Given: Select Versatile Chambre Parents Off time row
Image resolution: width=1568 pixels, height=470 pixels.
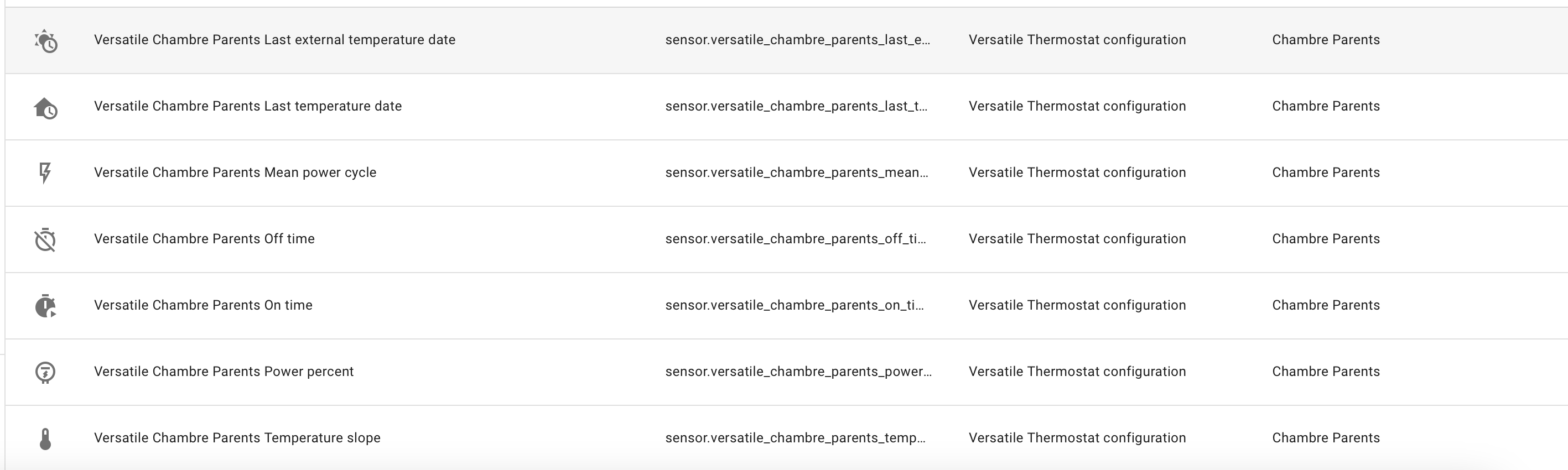Looking at the screenshot, I should click(786, 239).
